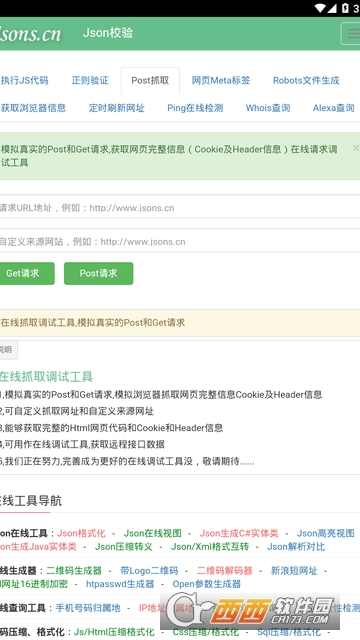Open the 手机号码归属地 link
Viewport: 360px width, 640px height.
point(88,608)
